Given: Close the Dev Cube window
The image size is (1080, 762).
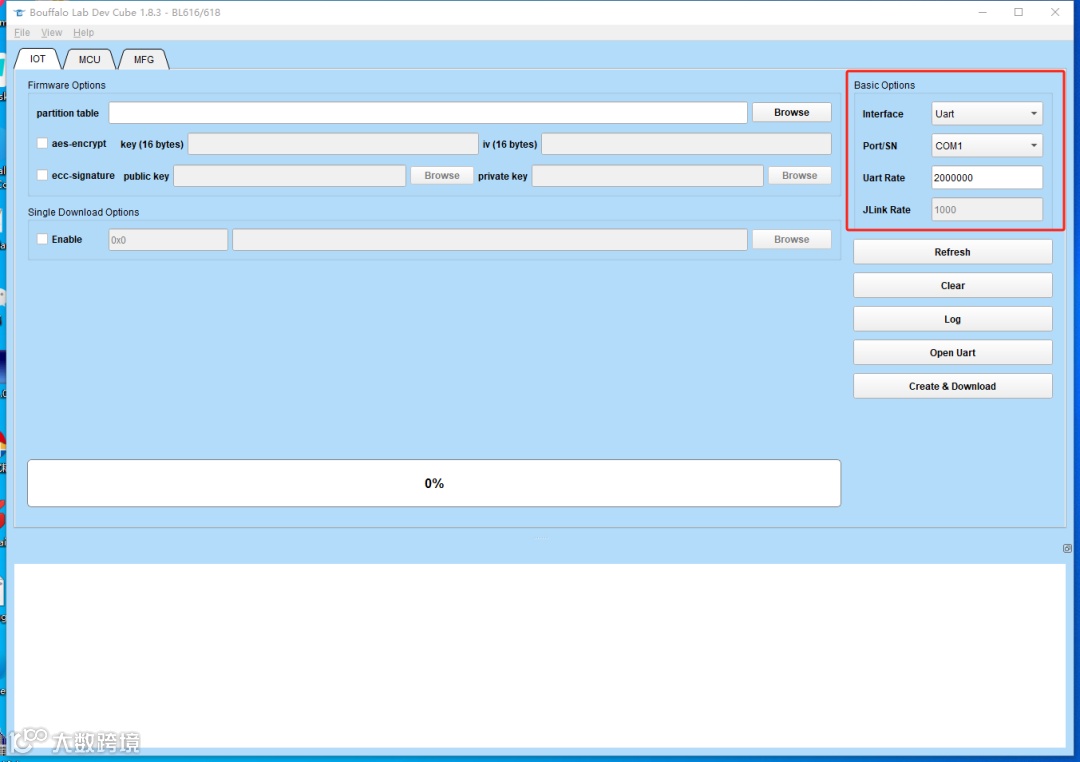Looking at the screenshot, I should [1055, 12].
